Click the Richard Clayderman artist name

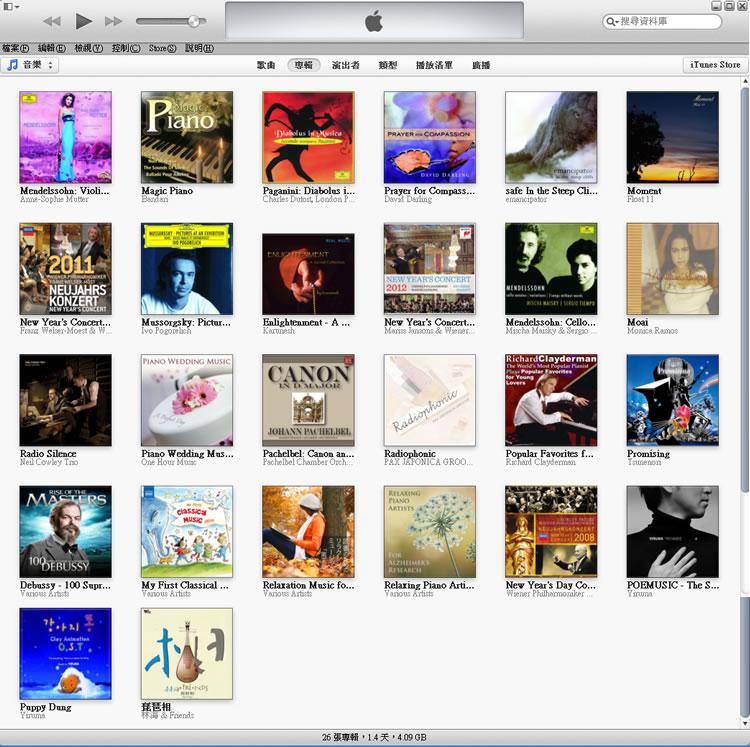540,462
